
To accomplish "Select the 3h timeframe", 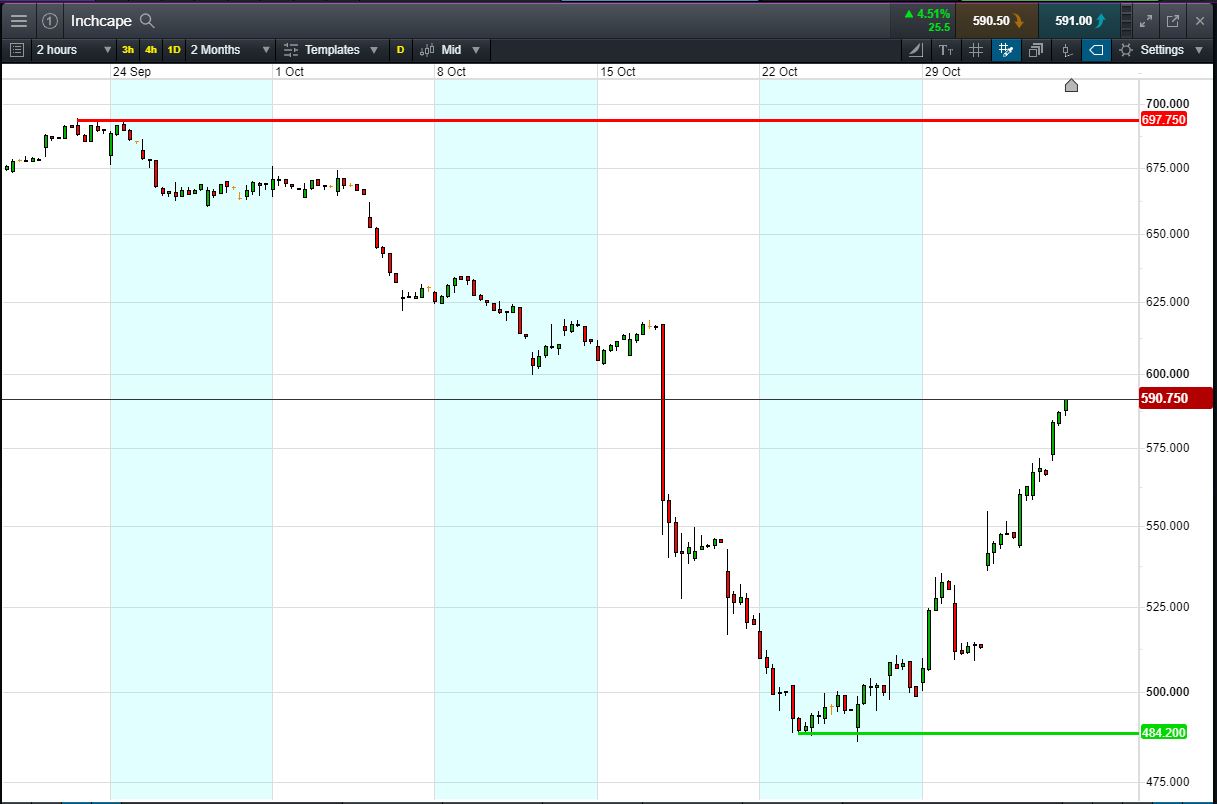I will click(127, 49).
